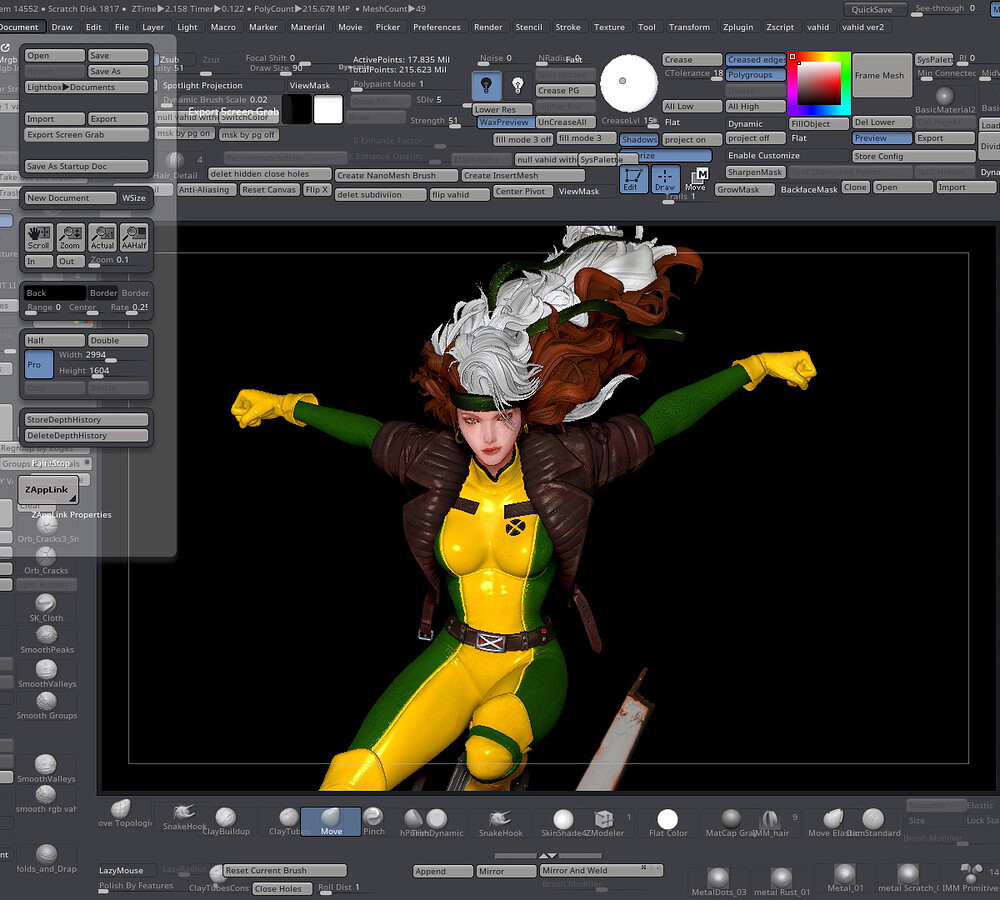Expand ZAppLink Properties section

click(x=71, y=514)
